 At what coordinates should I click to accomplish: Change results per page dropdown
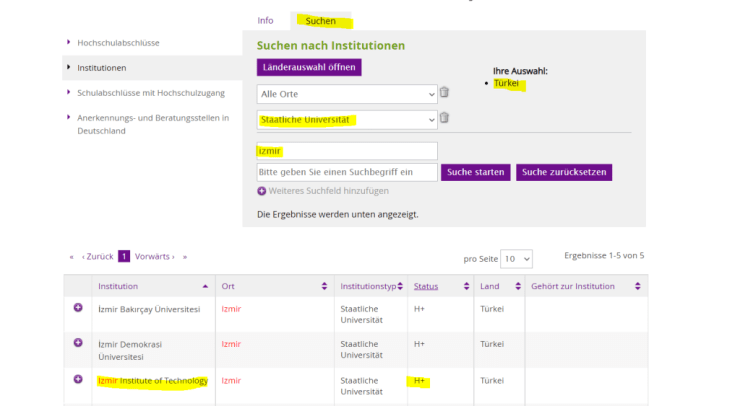[517, 259]
